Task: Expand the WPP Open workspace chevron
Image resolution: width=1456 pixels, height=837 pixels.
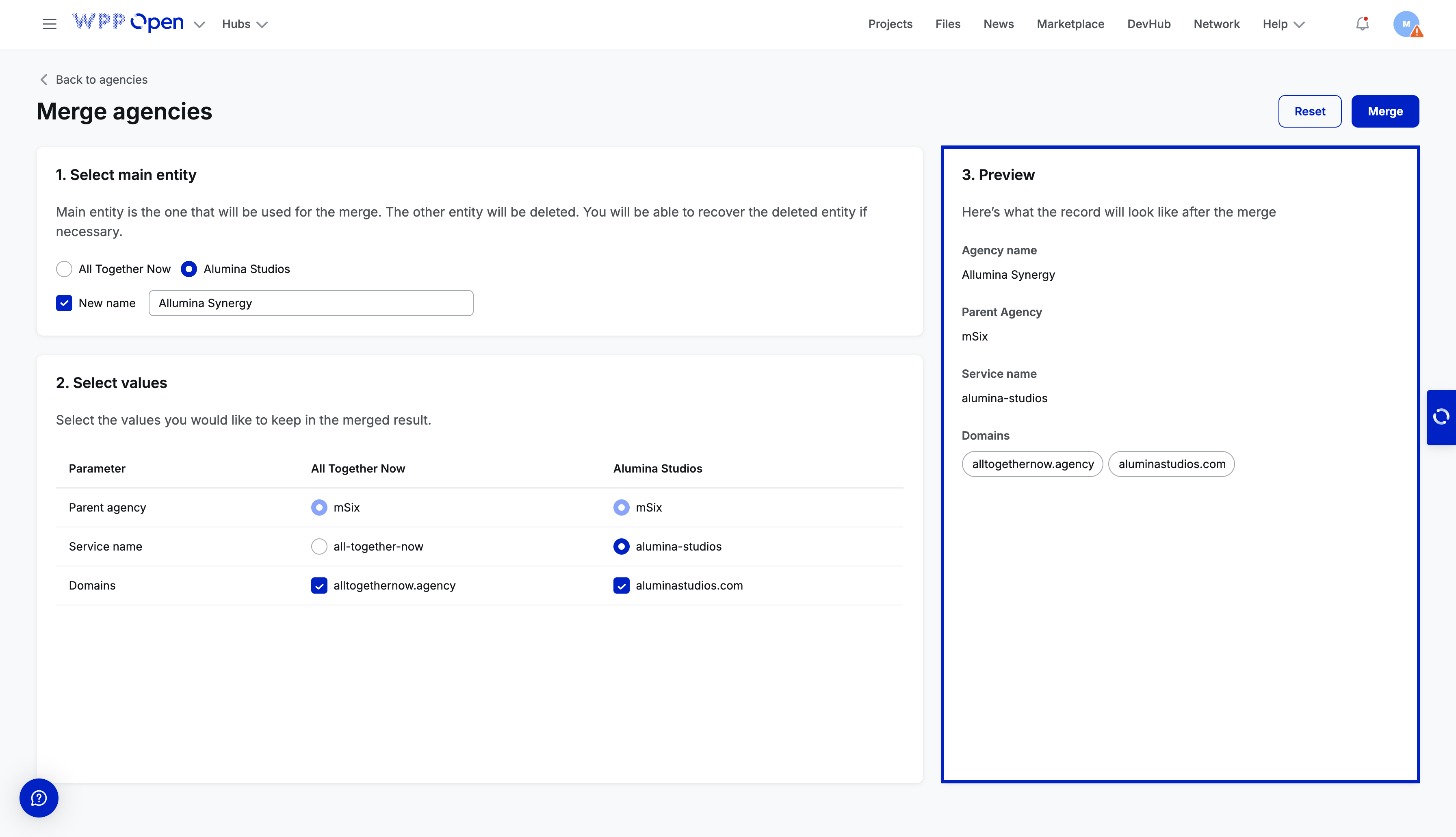Action: click(x=199, y=25)
